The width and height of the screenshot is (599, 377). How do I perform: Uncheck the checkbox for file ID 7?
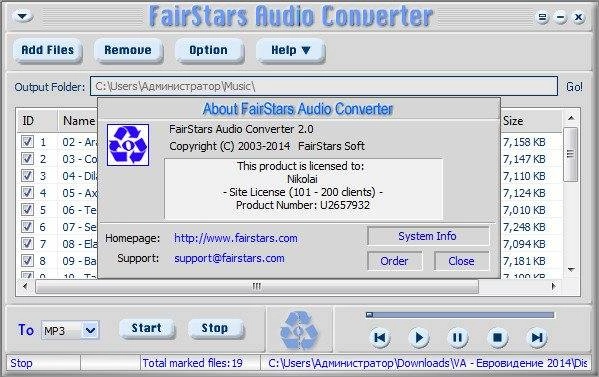pos(27,244)
